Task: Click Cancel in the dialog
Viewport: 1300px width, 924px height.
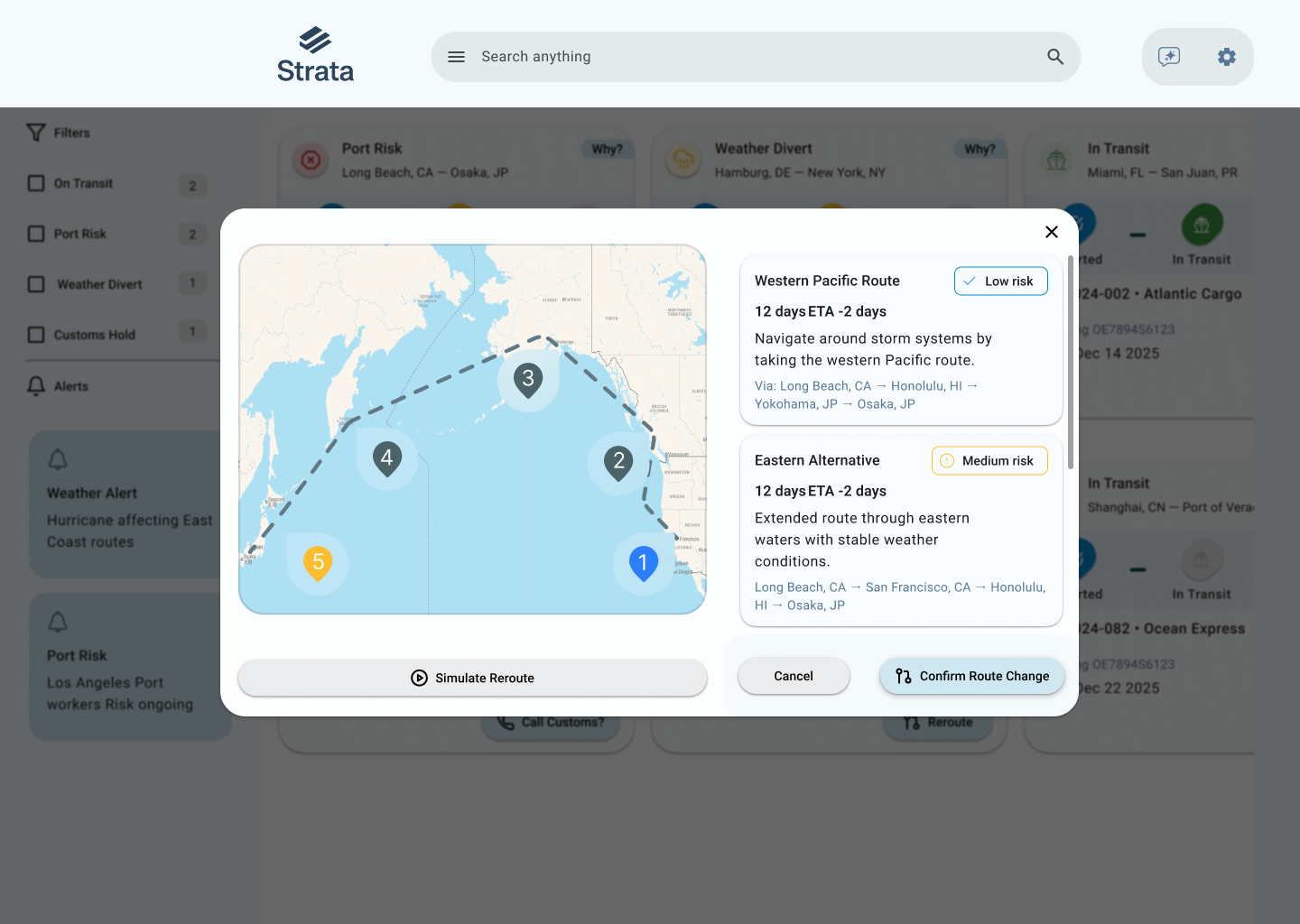Action: (x=794, y=676)
